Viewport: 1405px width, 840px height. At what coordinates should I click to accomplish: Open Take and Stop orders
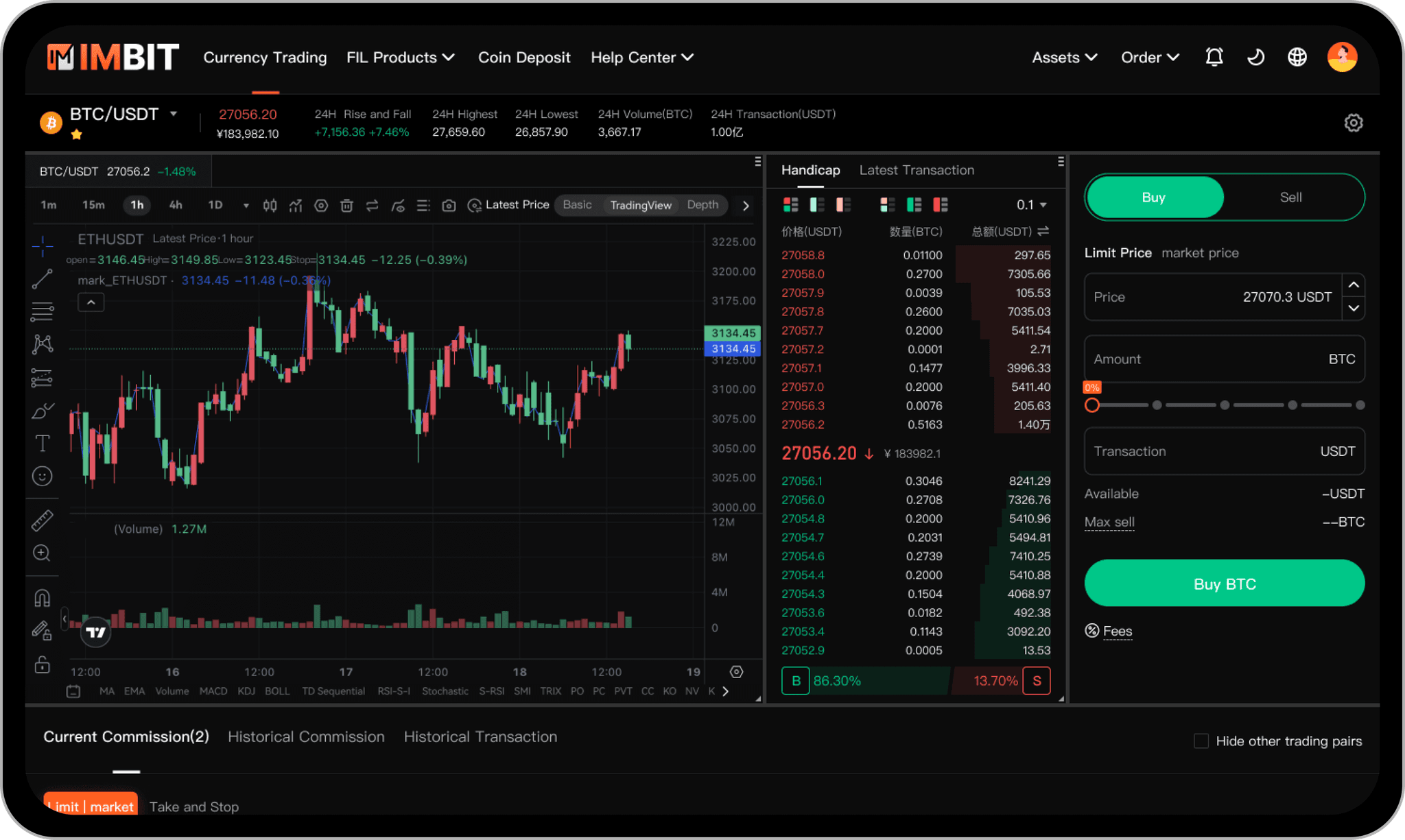tap(194, 806)
